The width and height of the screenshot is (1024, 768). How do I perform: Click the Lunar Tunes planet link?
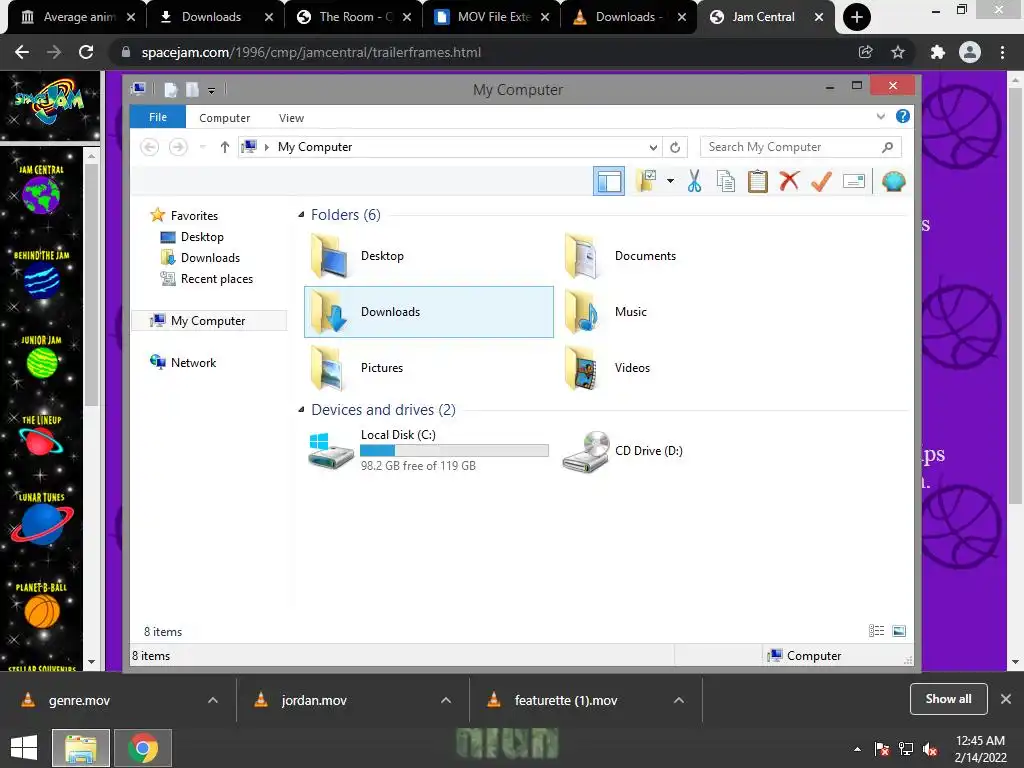42,519
